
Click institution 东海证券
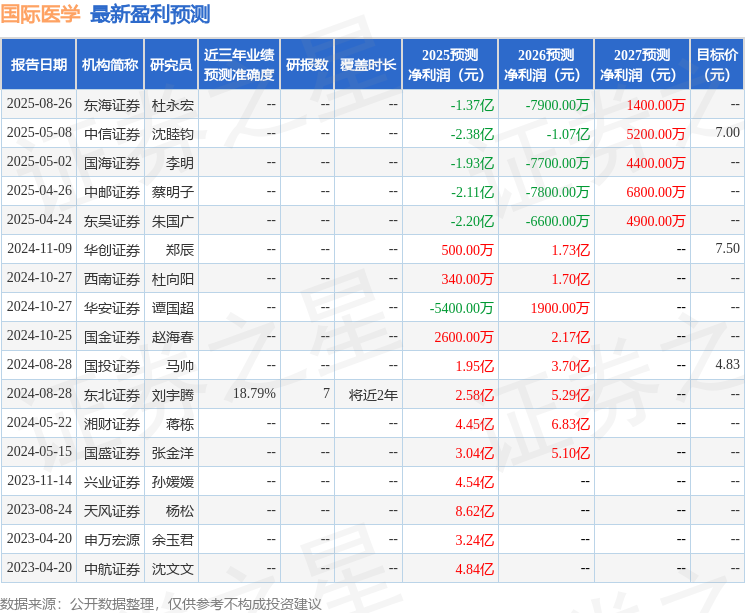coord(112,105)
